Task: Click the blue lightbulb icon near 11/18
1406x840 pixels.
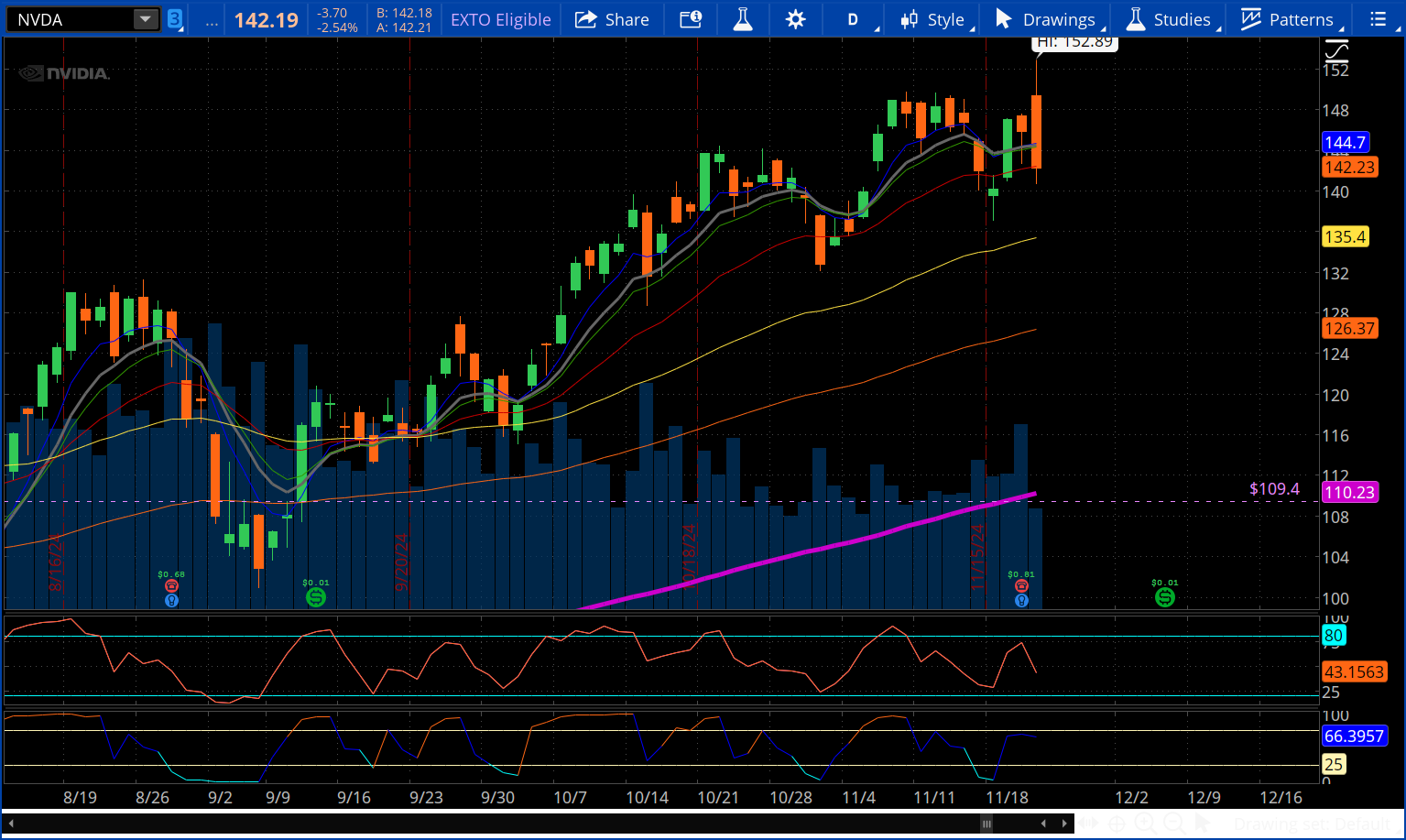Action: tap(1021, 601)
